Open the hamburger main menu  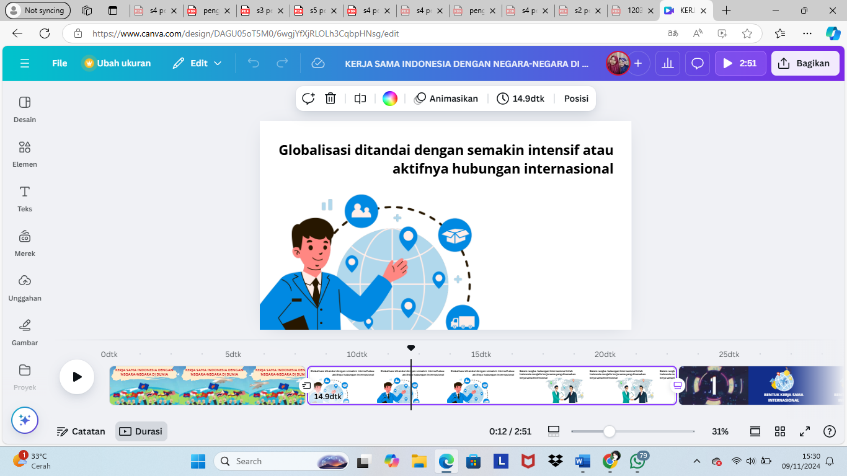click(25, 63)
